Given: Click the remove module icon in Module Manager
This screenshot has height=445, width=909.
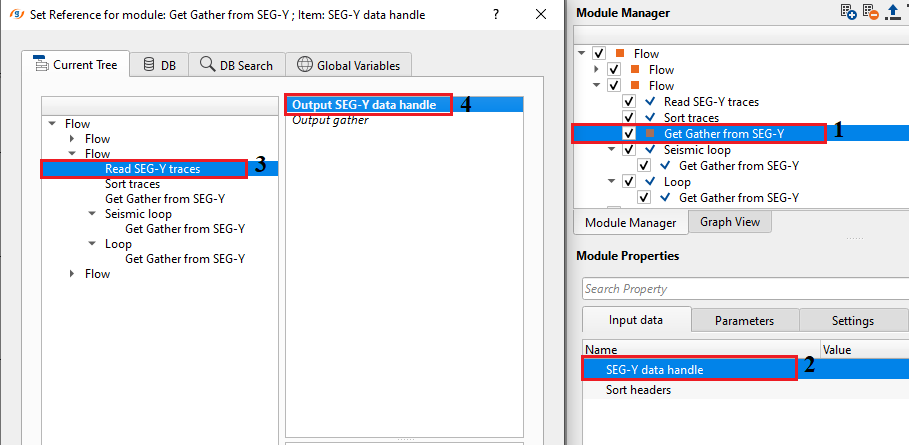Looking at the screenshot, I should click(x=871, y=12).
